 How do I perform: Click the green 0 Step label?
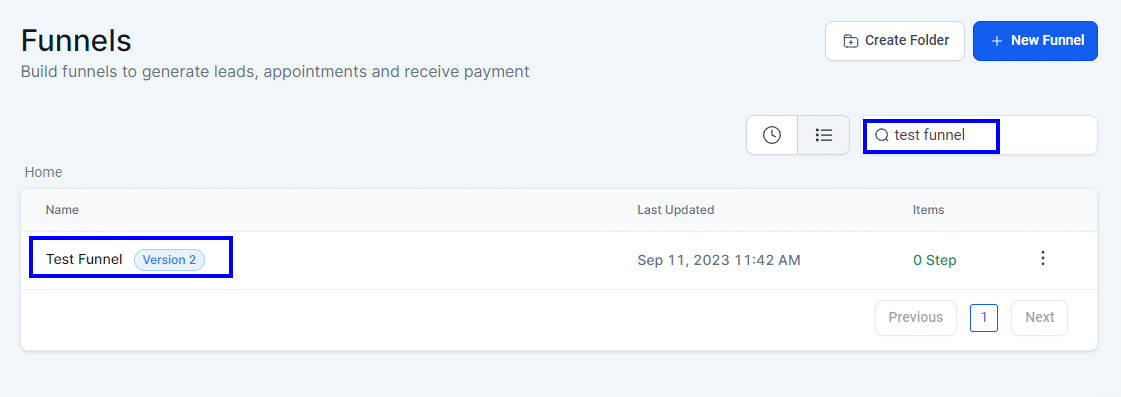[934, 260]
